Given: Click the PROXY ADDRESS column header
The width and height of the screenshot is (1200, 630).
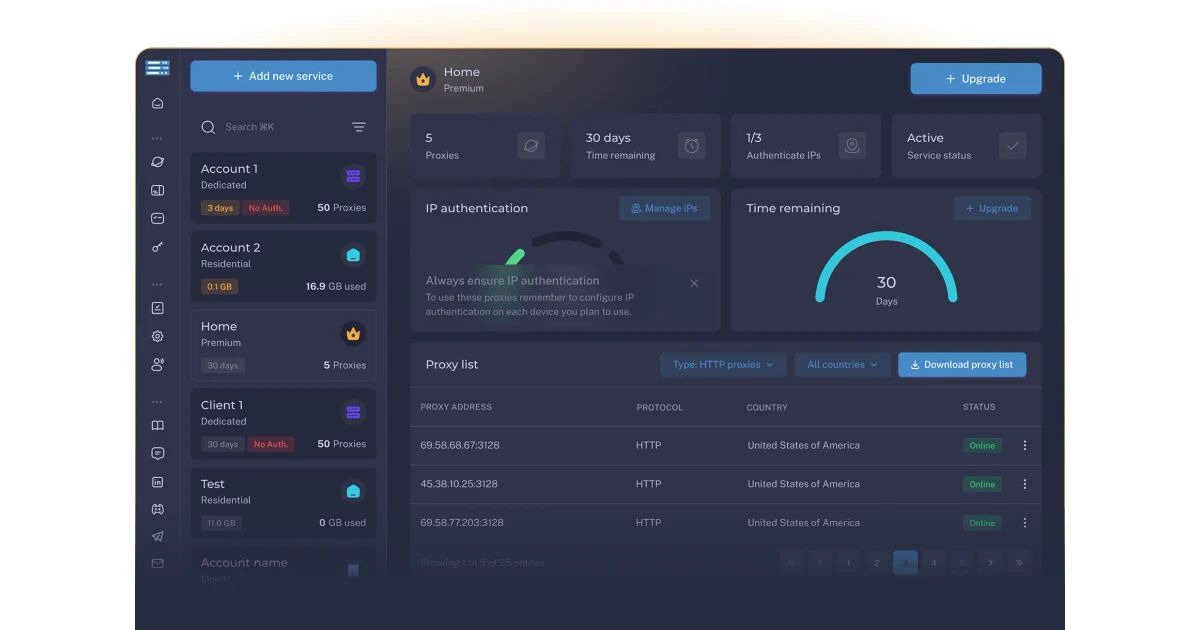Looking at the screenshot, I should [456, 408].
